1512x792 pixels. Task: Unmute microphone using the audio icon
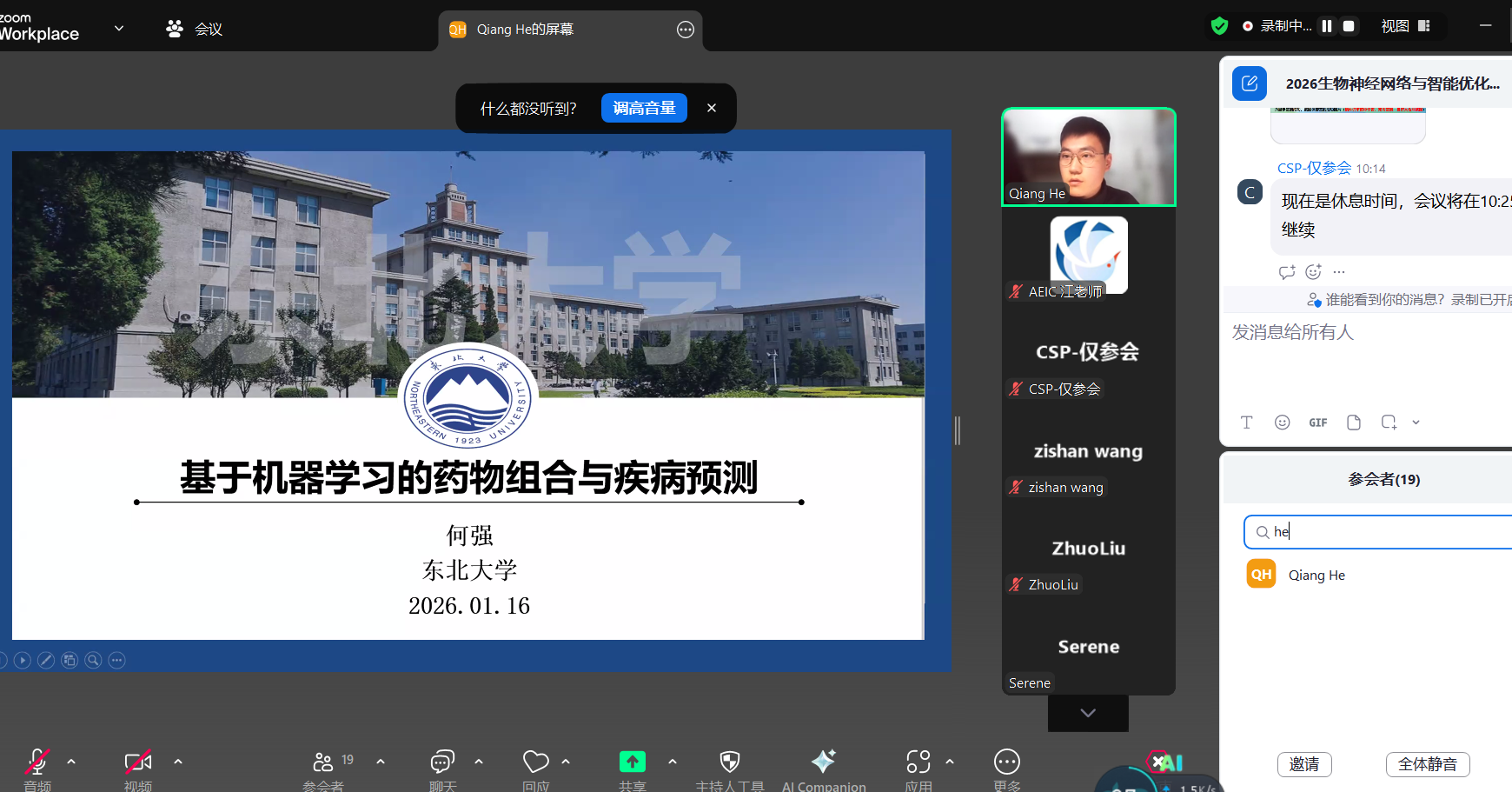click(x=36, y=762)
